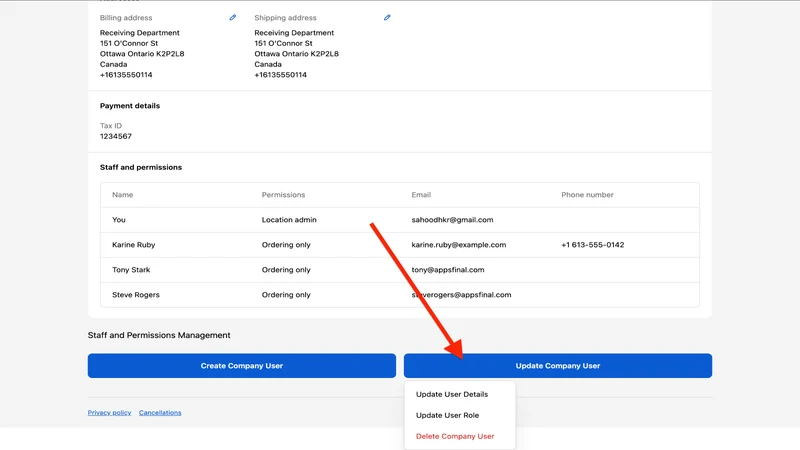Select the Tony Stark name cell

click(131, 270)
